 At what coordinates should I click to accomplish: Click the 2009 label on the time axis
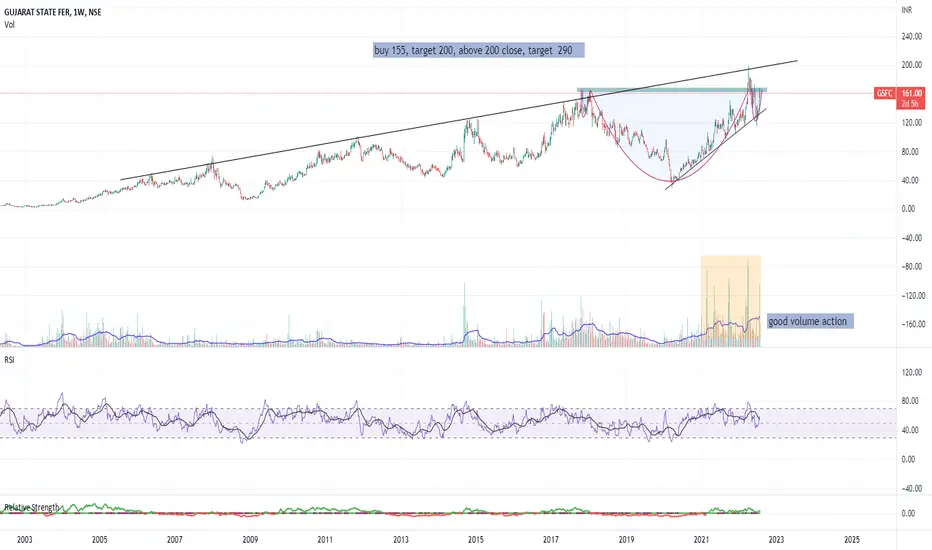[x=250, y=540]
